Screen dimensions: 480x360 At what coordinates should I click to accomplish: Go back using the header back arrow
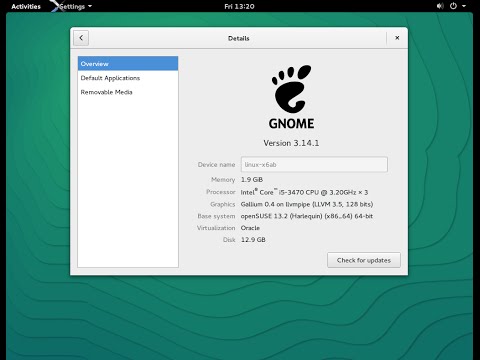pyautogui.click(x=81, y=38)
